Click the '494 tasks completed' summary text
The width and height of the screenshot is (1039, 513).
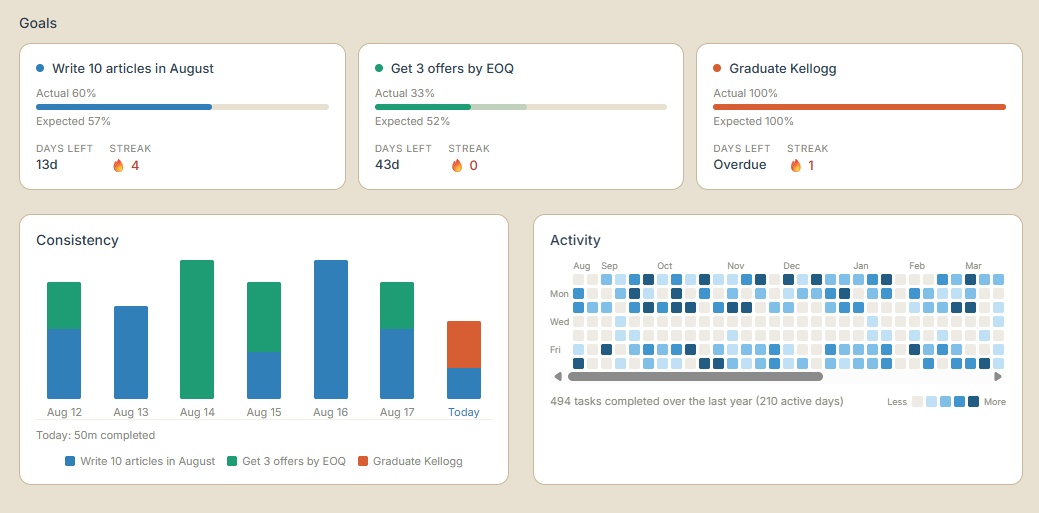click(x=696, y=401)
